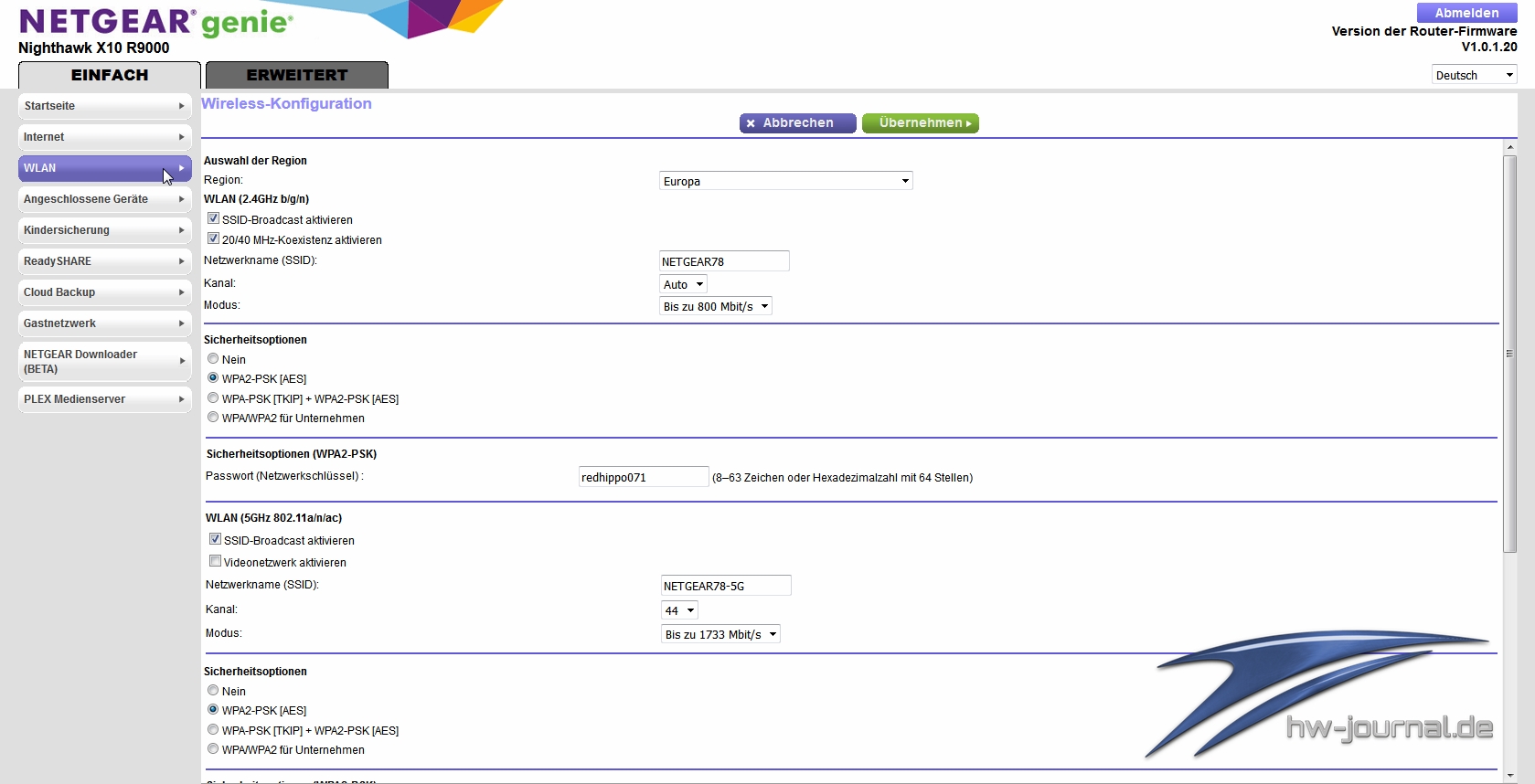Screen dimensions: 1535x784
Task: Click the Cloud Backup arrow icon
Action: click(182, 292)
